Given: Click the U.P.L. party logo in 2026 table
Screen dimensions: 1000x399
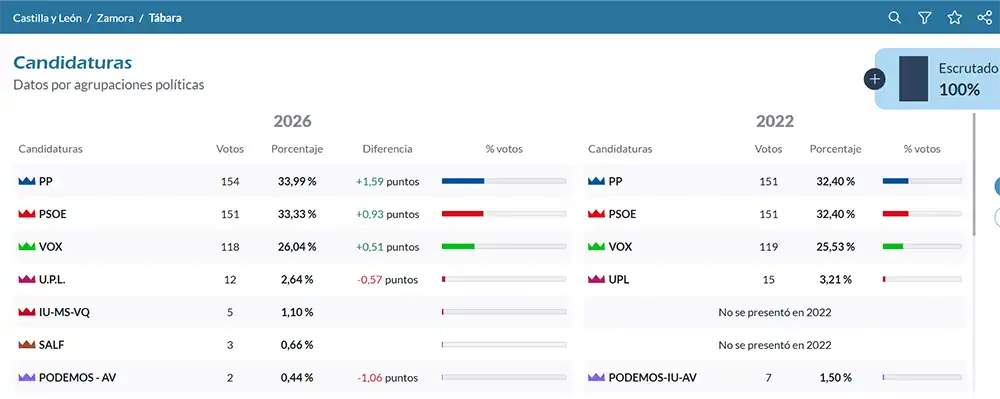Looking at the screenshot, I should [x=26, y=280].
